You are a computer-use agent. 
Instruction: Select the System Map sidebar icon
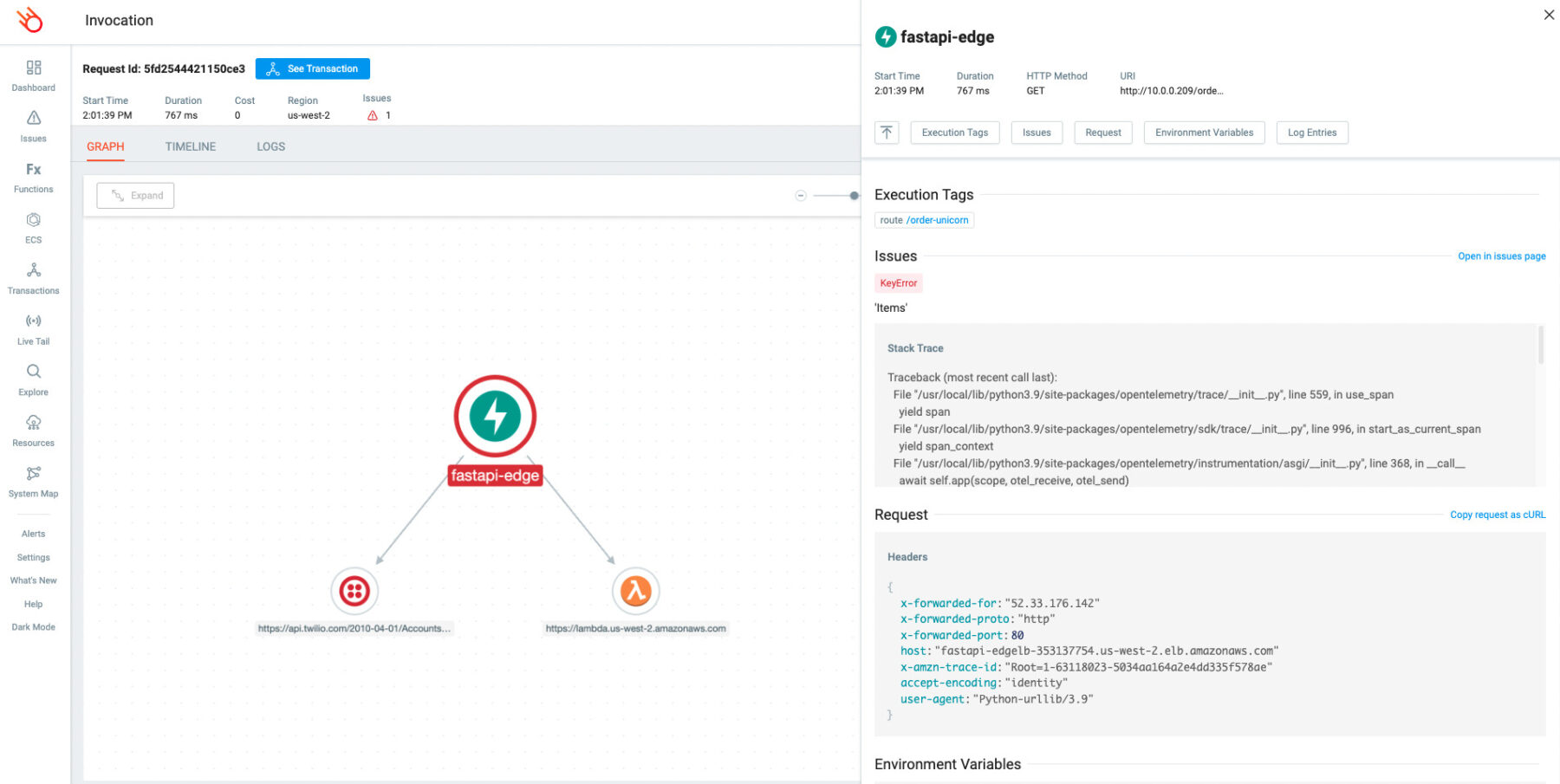coord(33,481)
